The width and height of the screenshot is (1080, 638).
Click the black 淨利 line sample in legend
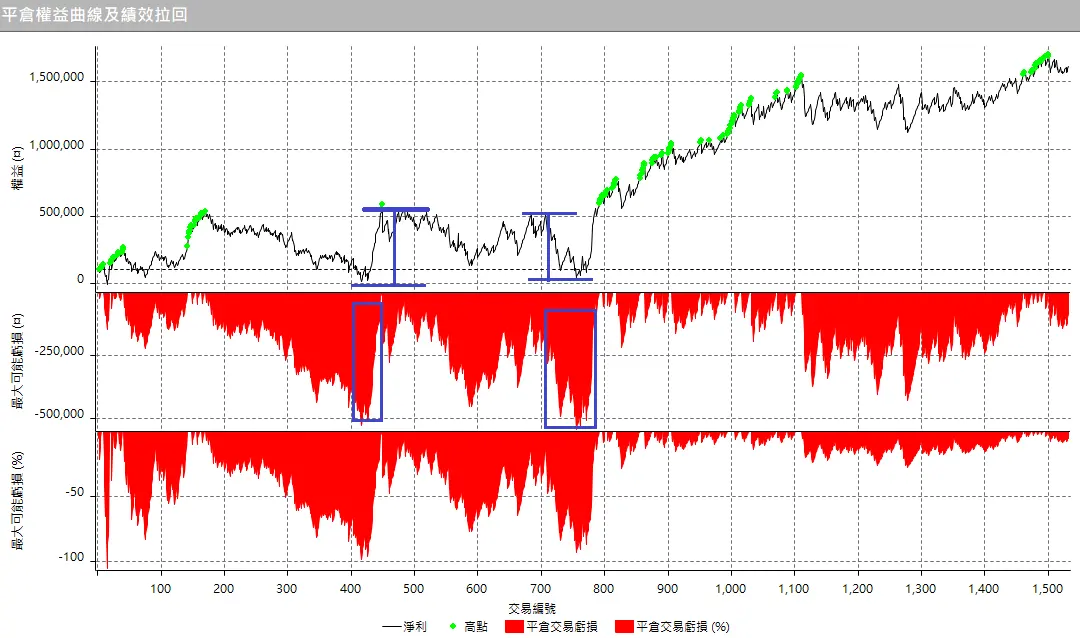393,627
